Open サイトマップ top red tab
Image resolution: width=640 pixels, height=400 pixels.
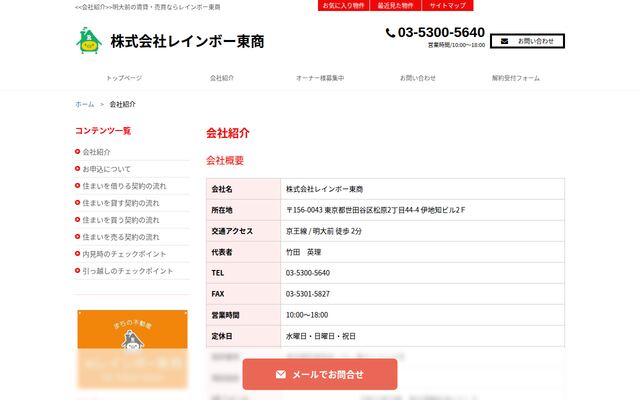tap(447, 5)
